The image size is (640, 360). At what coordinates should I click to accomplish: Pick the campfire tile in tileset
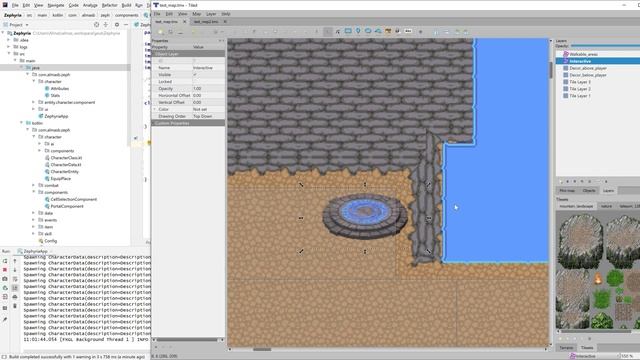tap(598, 279)
